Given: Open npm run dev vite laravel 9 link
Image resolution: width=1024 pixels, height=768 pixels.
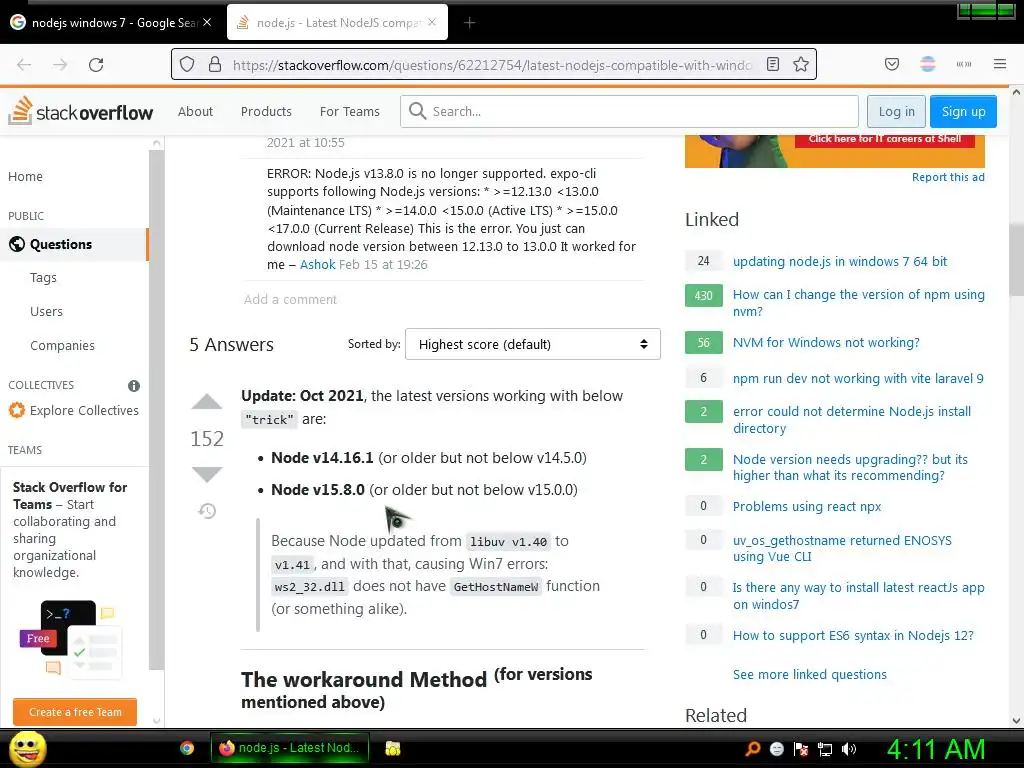Looking at the screenshot, I should 858,378.
